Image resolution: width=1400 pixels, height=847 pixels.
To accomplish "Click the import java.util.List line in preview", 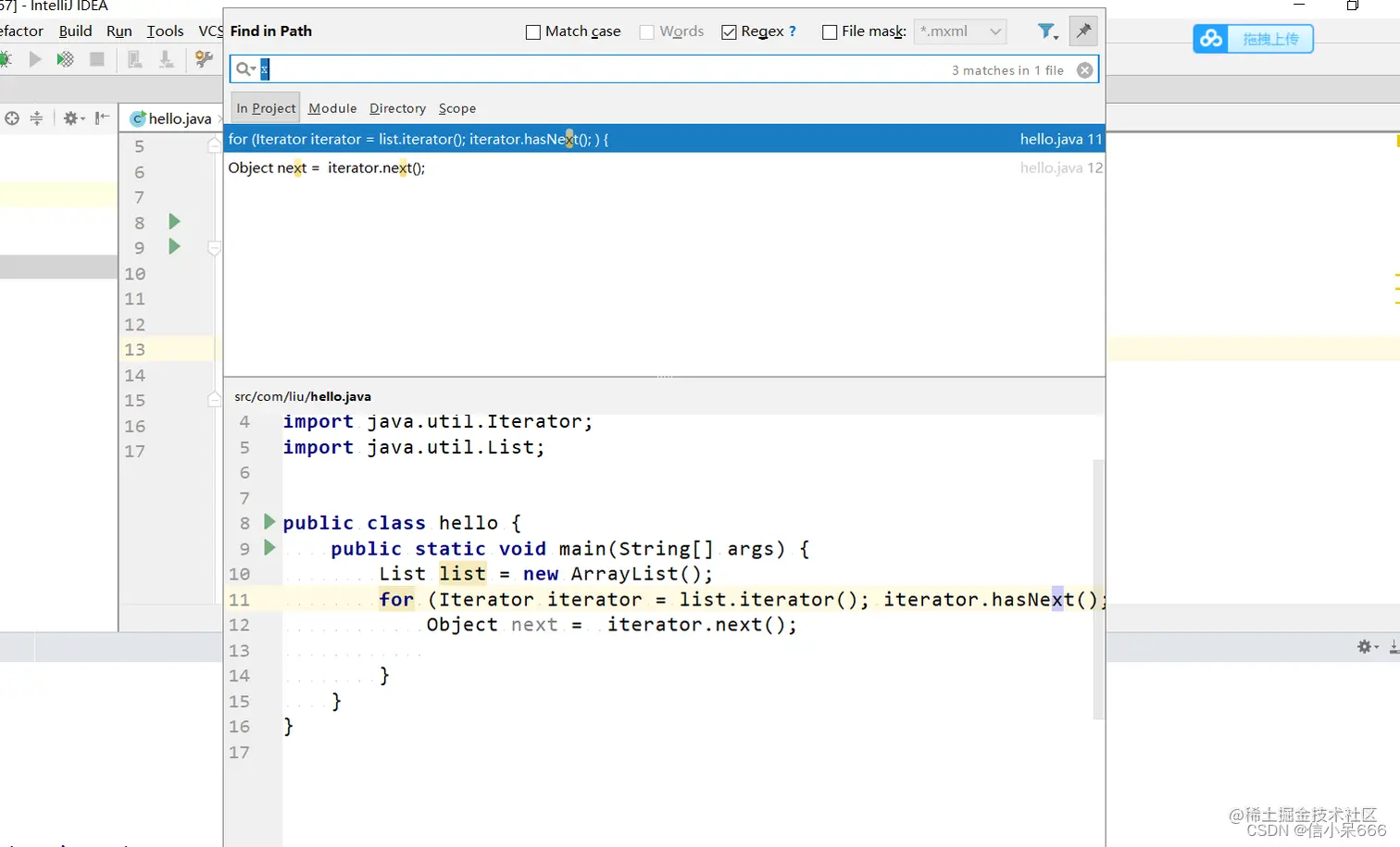I will [x=413, y=447].
